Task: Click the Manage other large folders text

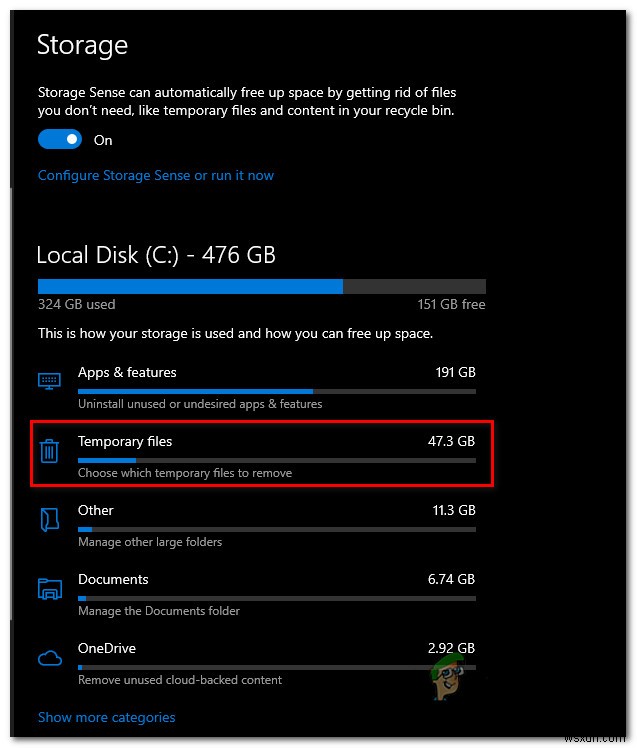Action: pos(150,542)
